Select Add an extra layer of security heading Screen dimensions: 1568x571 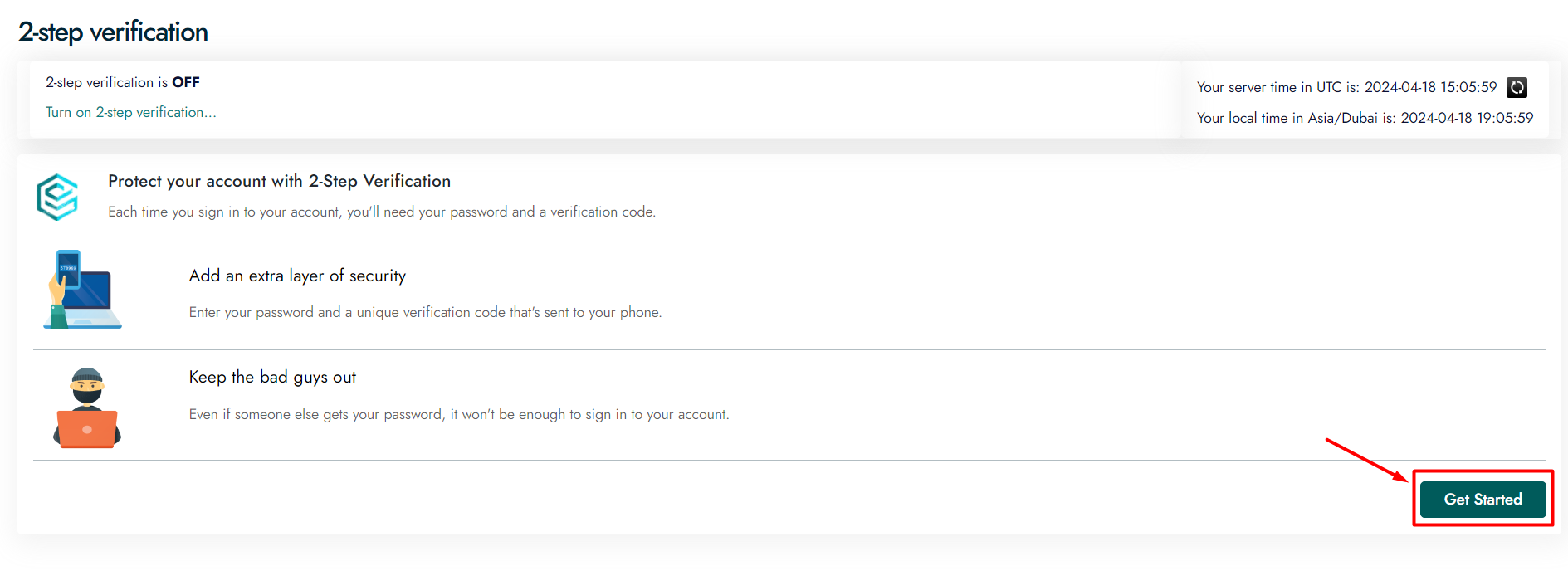[296, 276]
